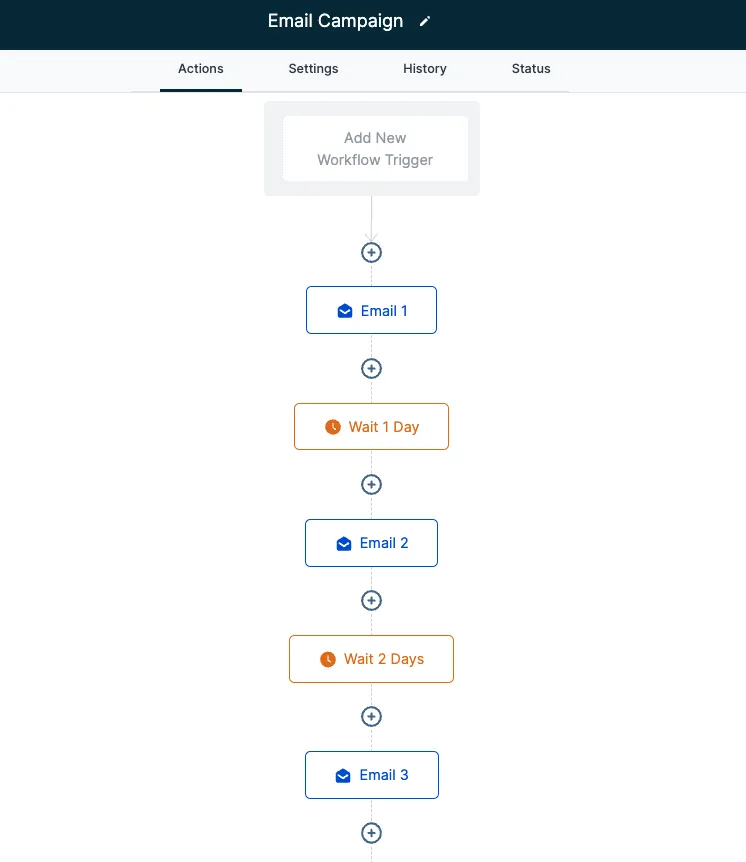Click the plus icon between Wait 2 Days and Email 3
Screen dimensions: 746x862
(x=371, y=716)
